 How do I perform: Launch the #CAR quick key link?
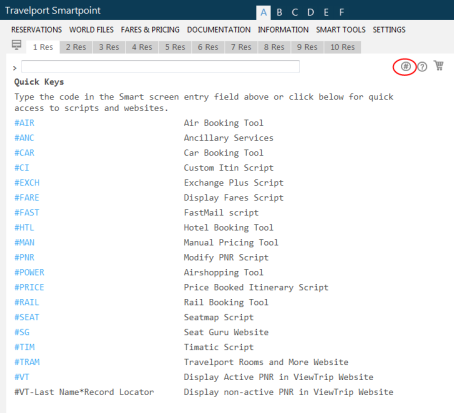click(x=24, y=153)
